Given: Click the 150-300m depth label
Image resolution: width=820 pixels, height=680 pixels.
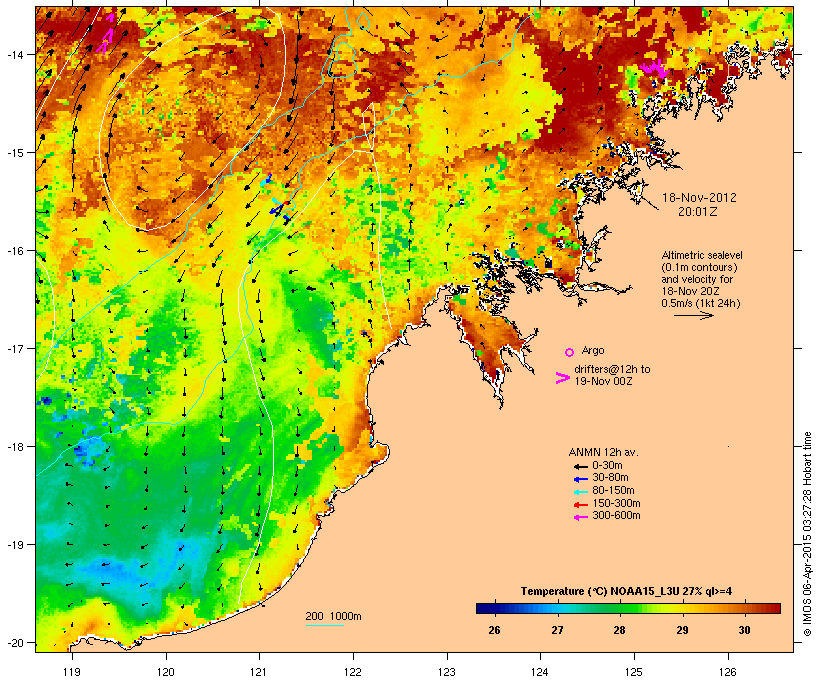Looking at the screenshot, I should pyautogui.click(x=617, y=503).
